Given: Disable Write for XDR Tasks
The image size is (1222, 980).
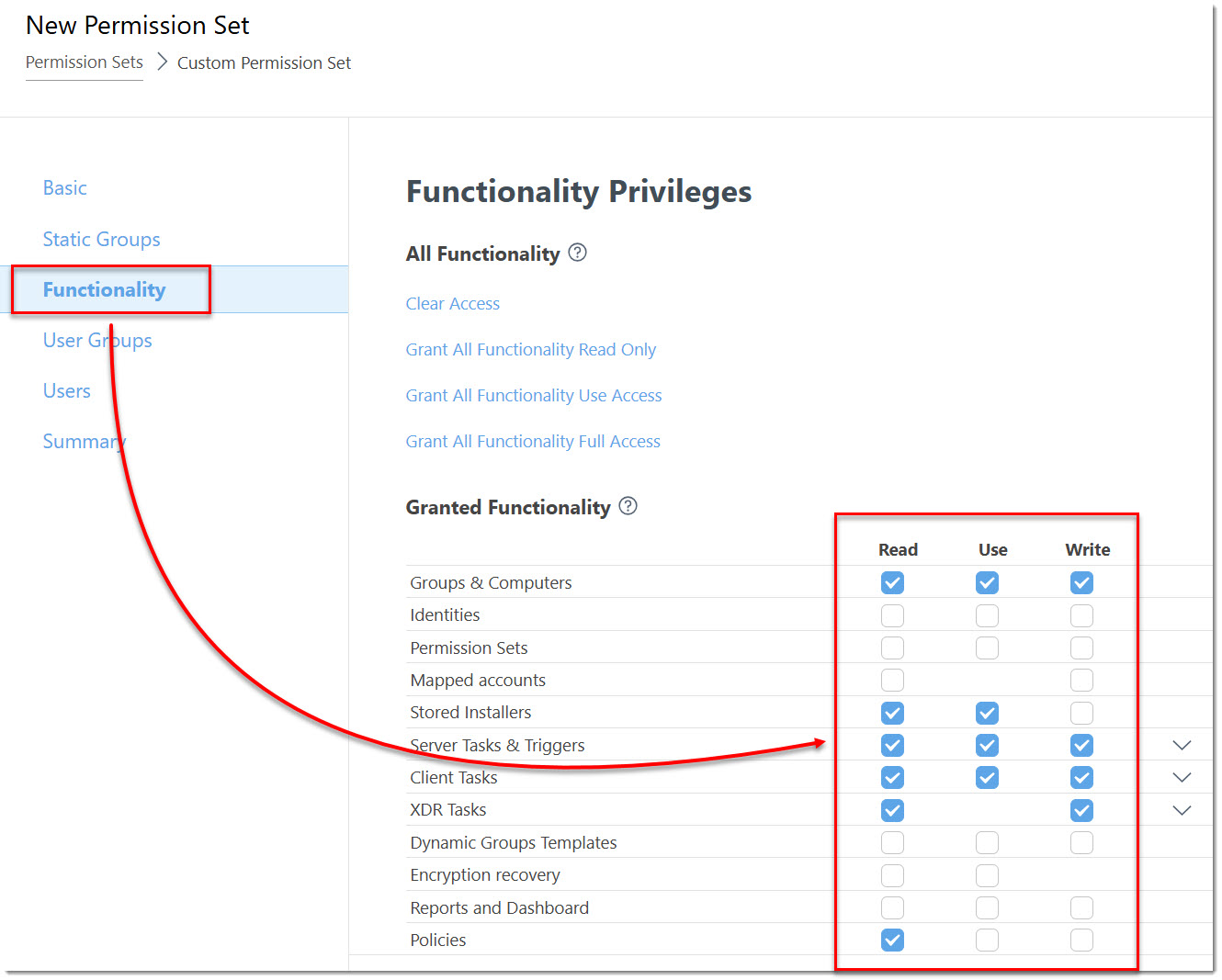Looking at the screenshot, I should pyautogui.click(x=1081, y=810).
